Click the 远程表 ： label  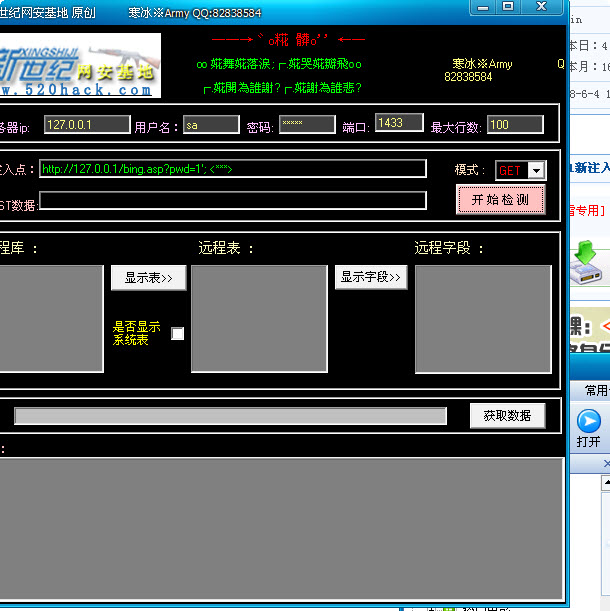pos(226,248)
